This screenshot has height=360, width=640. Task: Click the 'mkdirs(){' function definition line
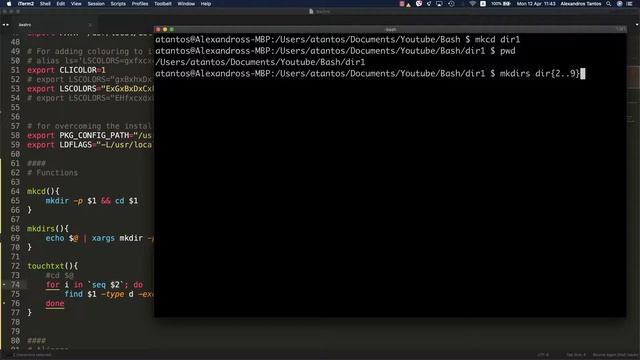tap(48, 229)
